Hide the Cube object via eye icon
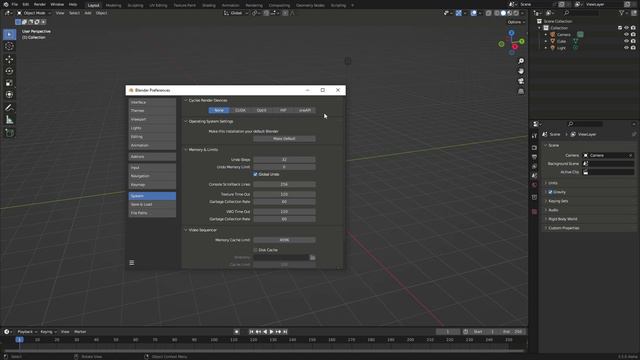 (x=626, y=41)
